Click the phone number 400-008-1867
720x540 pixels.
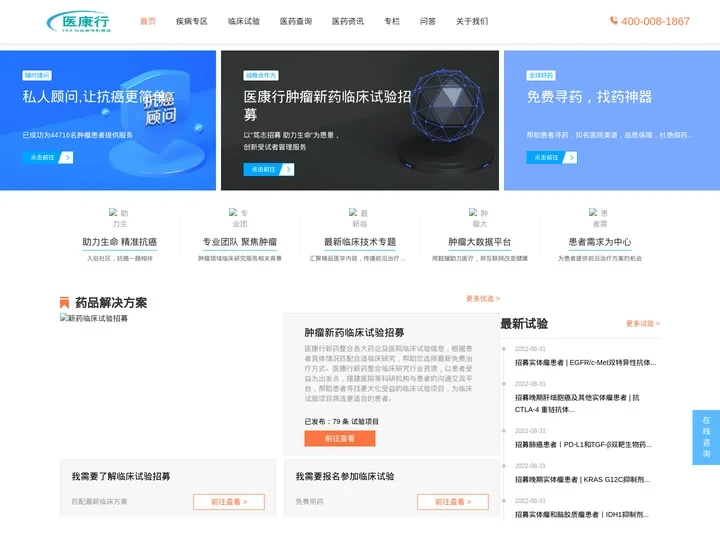point(655,21)
